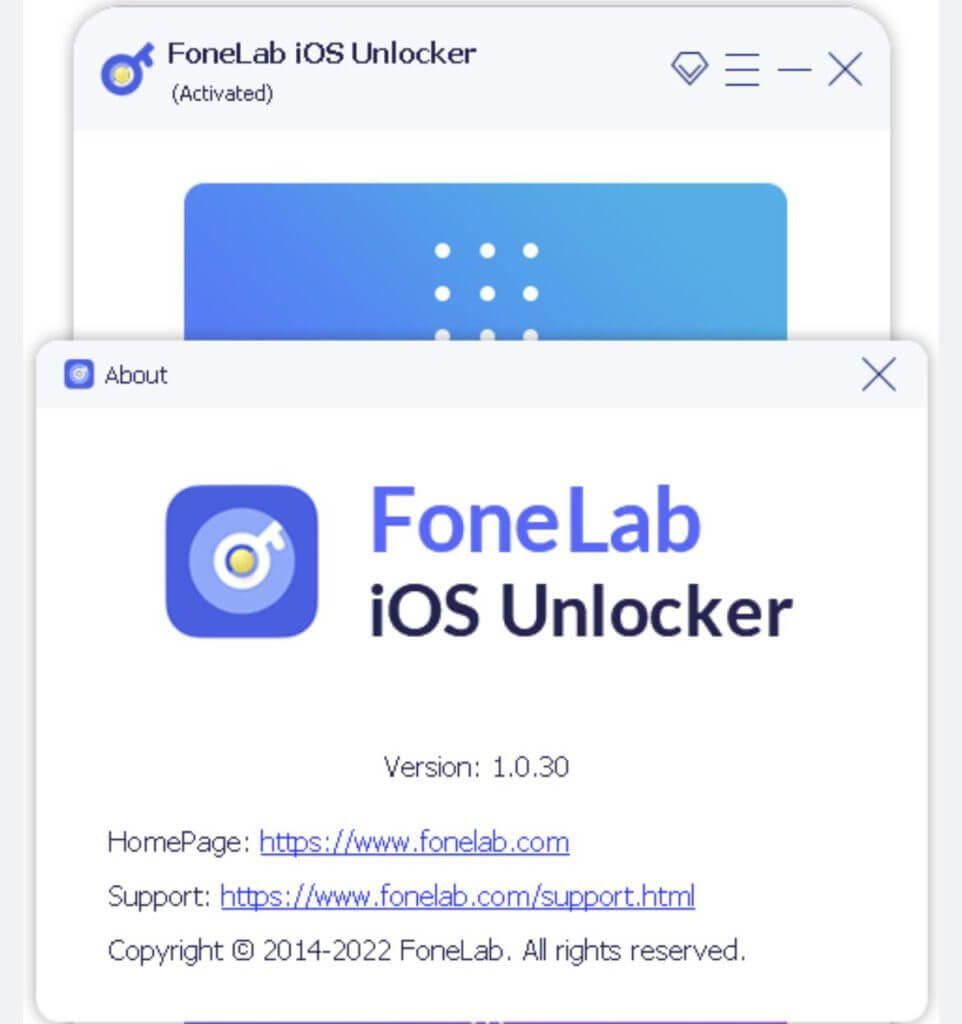Open the hamburger menu in title bar
This screenshot has height=1024, width=962.
tap(742, 69)
